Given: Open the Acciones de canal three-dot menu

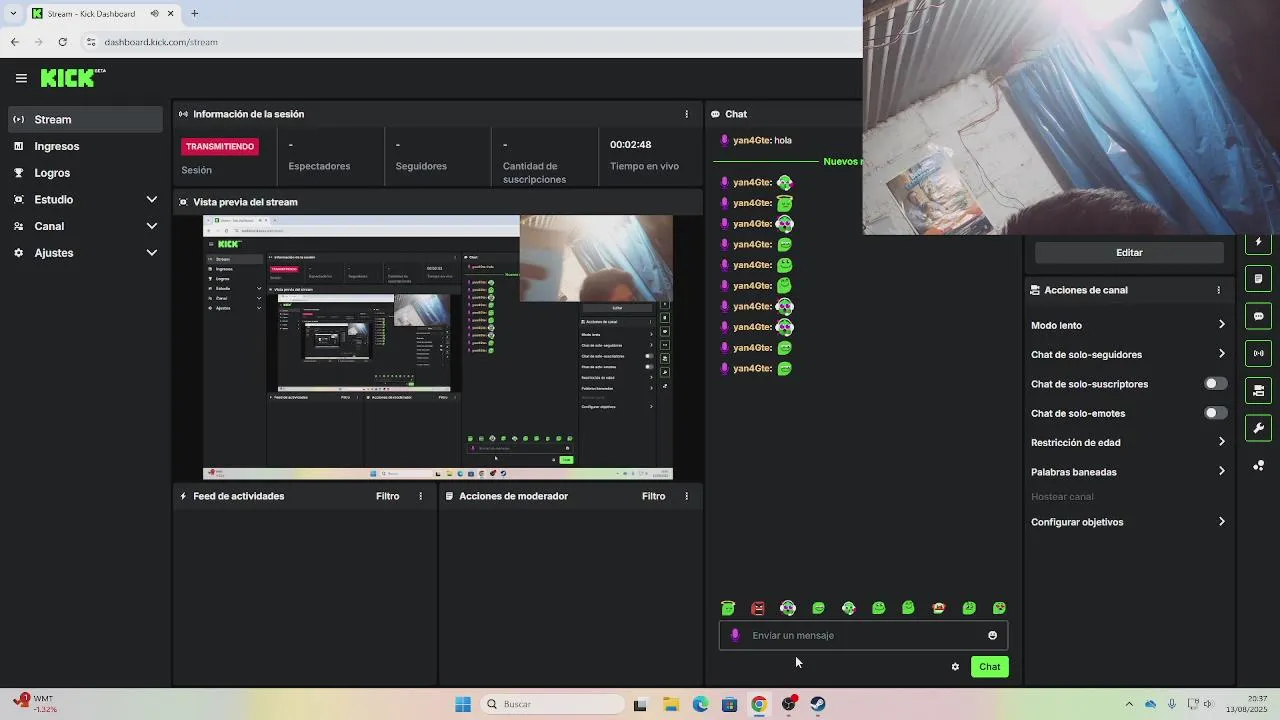Looking at the screenshot, I should click(1218, 290).
